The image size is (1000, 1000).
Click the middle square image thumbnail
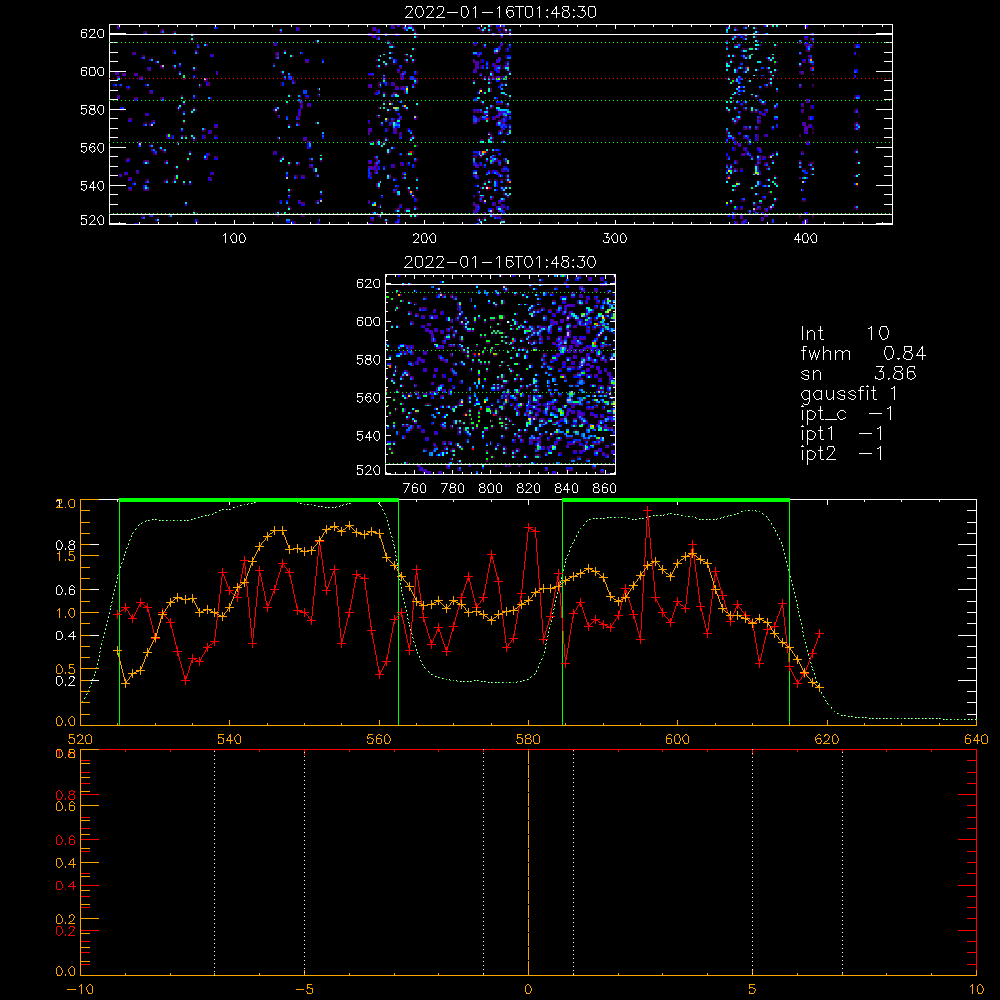[501, 374]
